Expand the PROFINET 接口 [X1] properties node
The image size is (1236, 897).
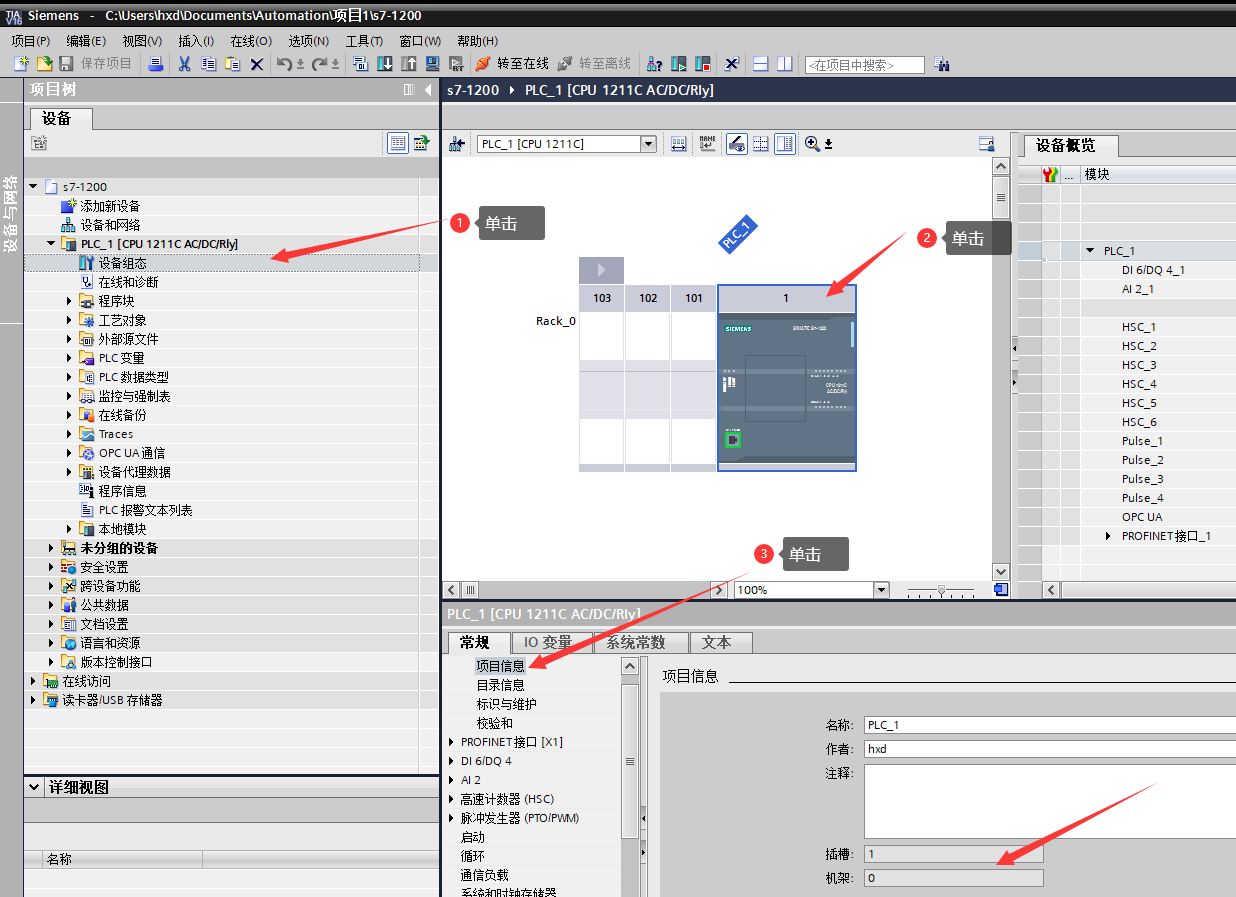tap(451, 742)
